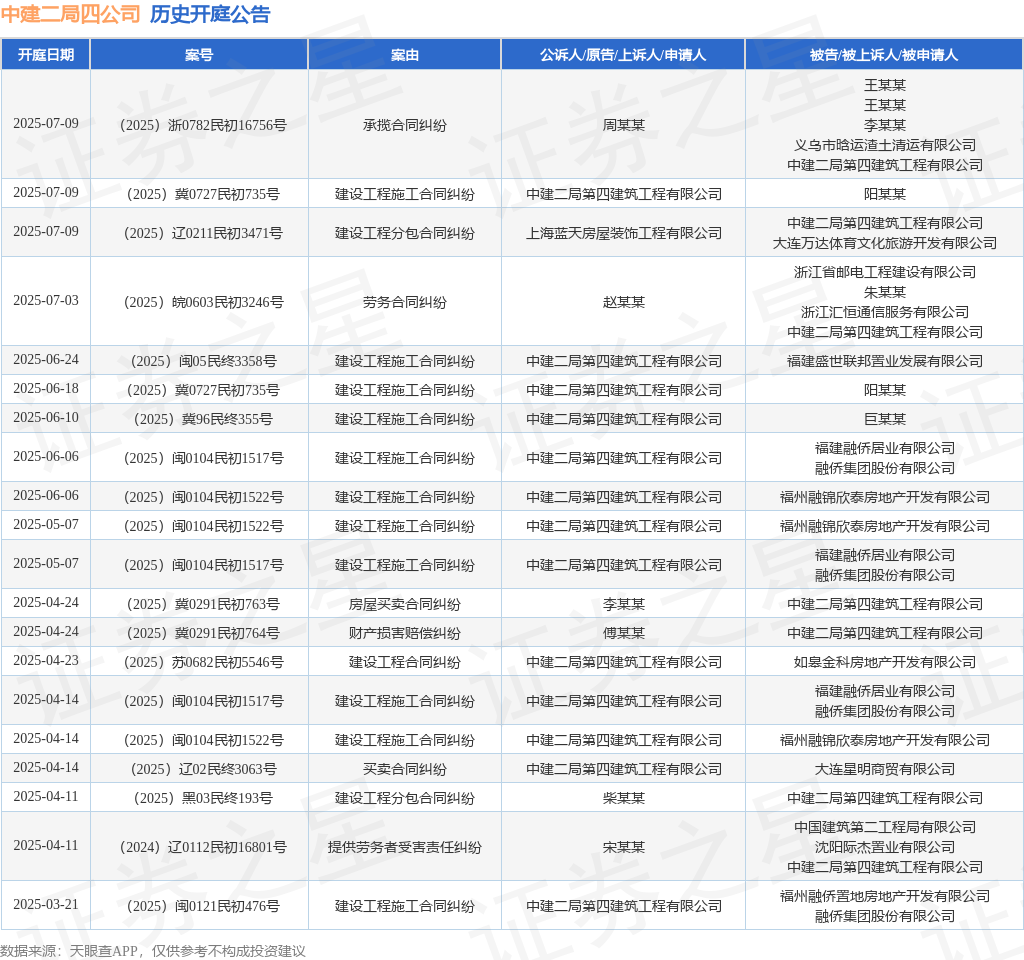The height and width of the screenshot is (960, 1024).
Task: Click date 2025-06-10
Action: pyautogui.click(x=46, y=417)
